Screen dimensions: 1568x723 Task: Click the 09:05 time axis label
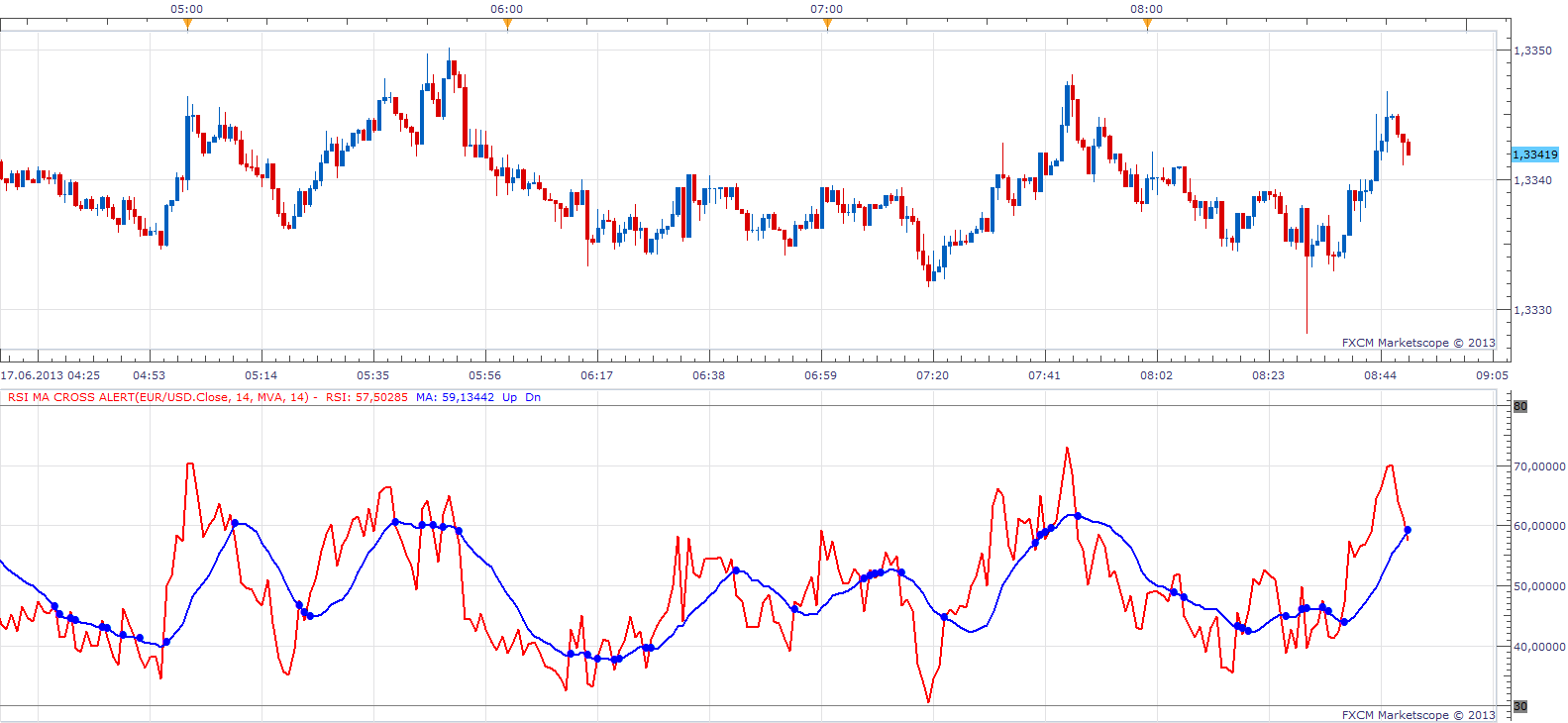click(x=1493, y=375)
